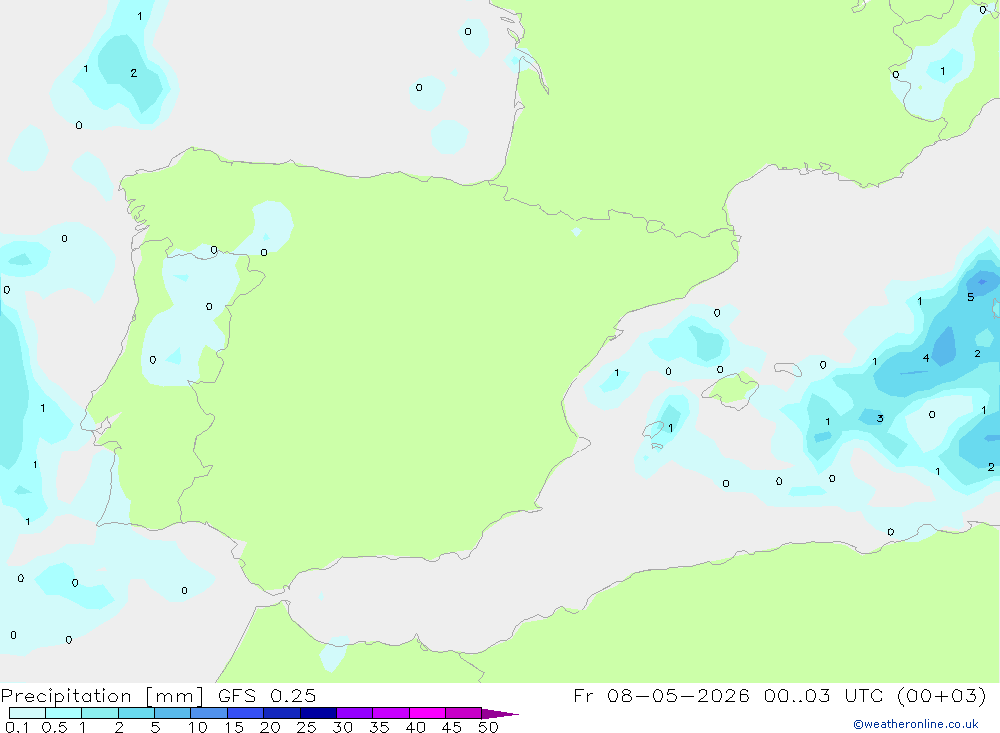The height and width of the screenshot is (733, 1000).
Task: Click the map precipitation value '4'
Action: click(x=925, y=358)
